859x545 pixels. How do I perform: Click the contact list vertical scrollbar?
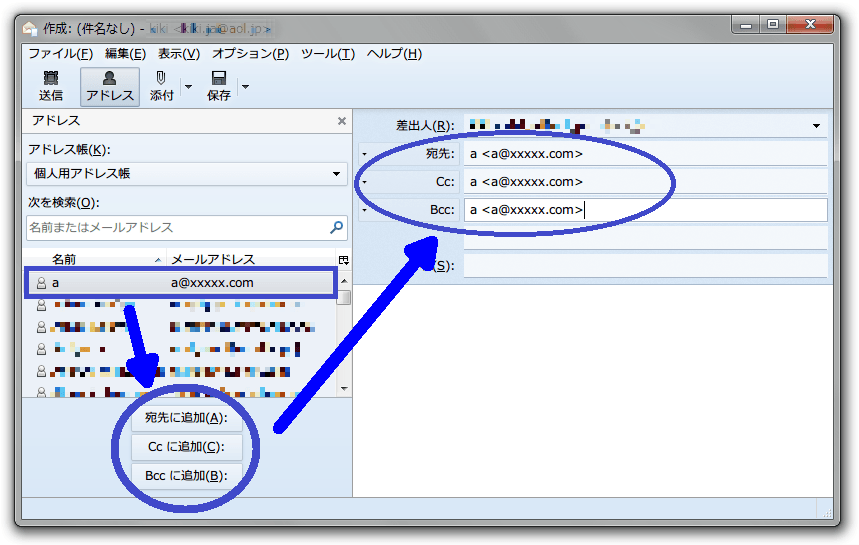[x=344, y=340]
